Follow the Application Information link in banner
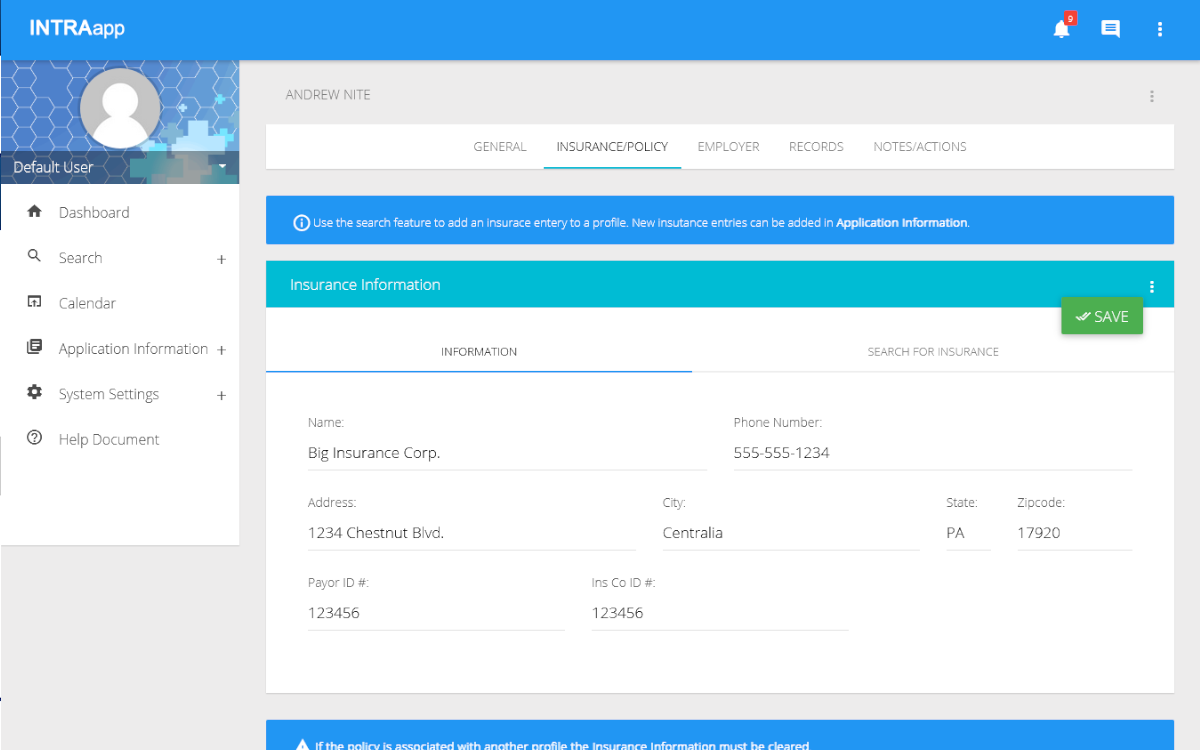This screenshot has height=750, width=1200. tap(901, 223)
